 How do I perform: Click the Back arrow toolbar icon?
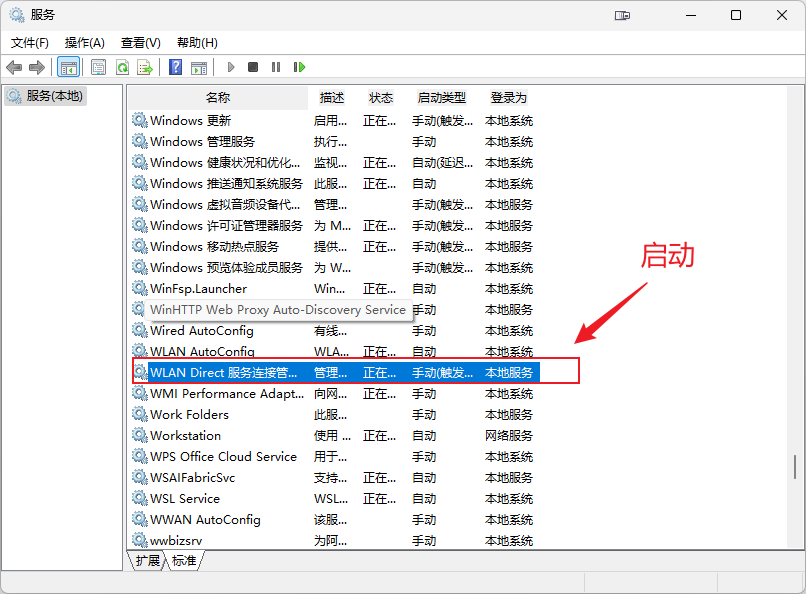click(x=14, y=67)
